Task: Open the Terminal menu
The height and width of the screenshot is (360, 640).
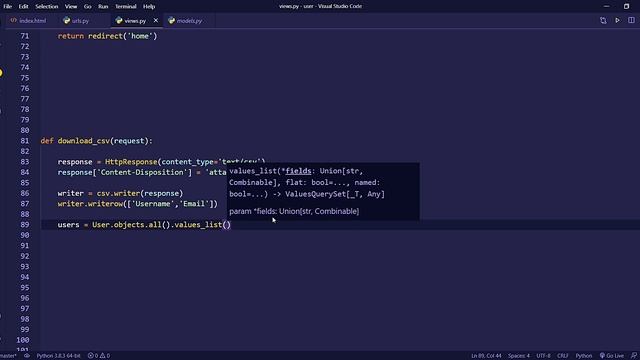Action: [125, 7]
